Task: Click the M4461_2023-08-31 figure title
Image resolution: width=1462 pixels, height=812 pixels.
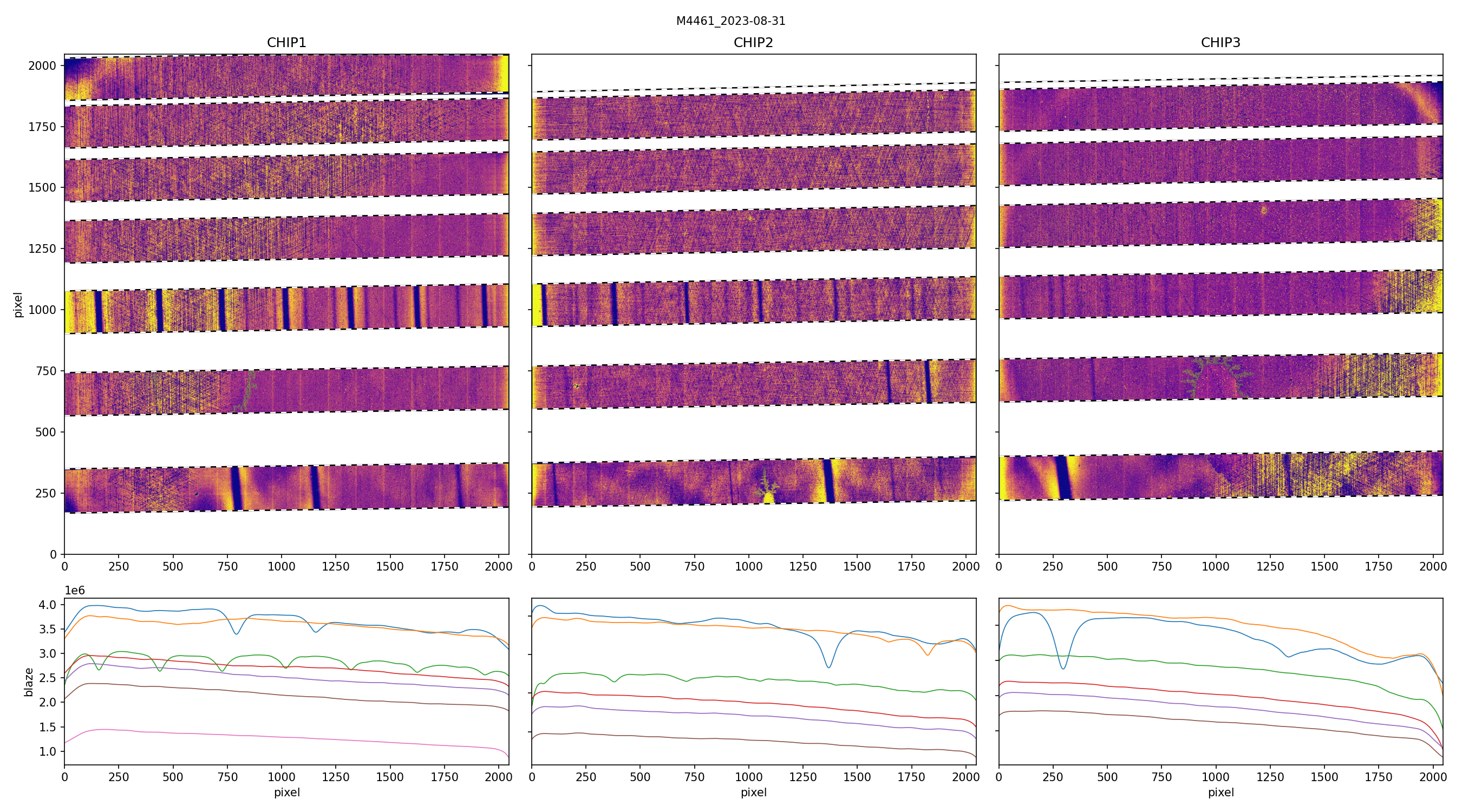Action: pyautogui.click(x=730, y=21)
